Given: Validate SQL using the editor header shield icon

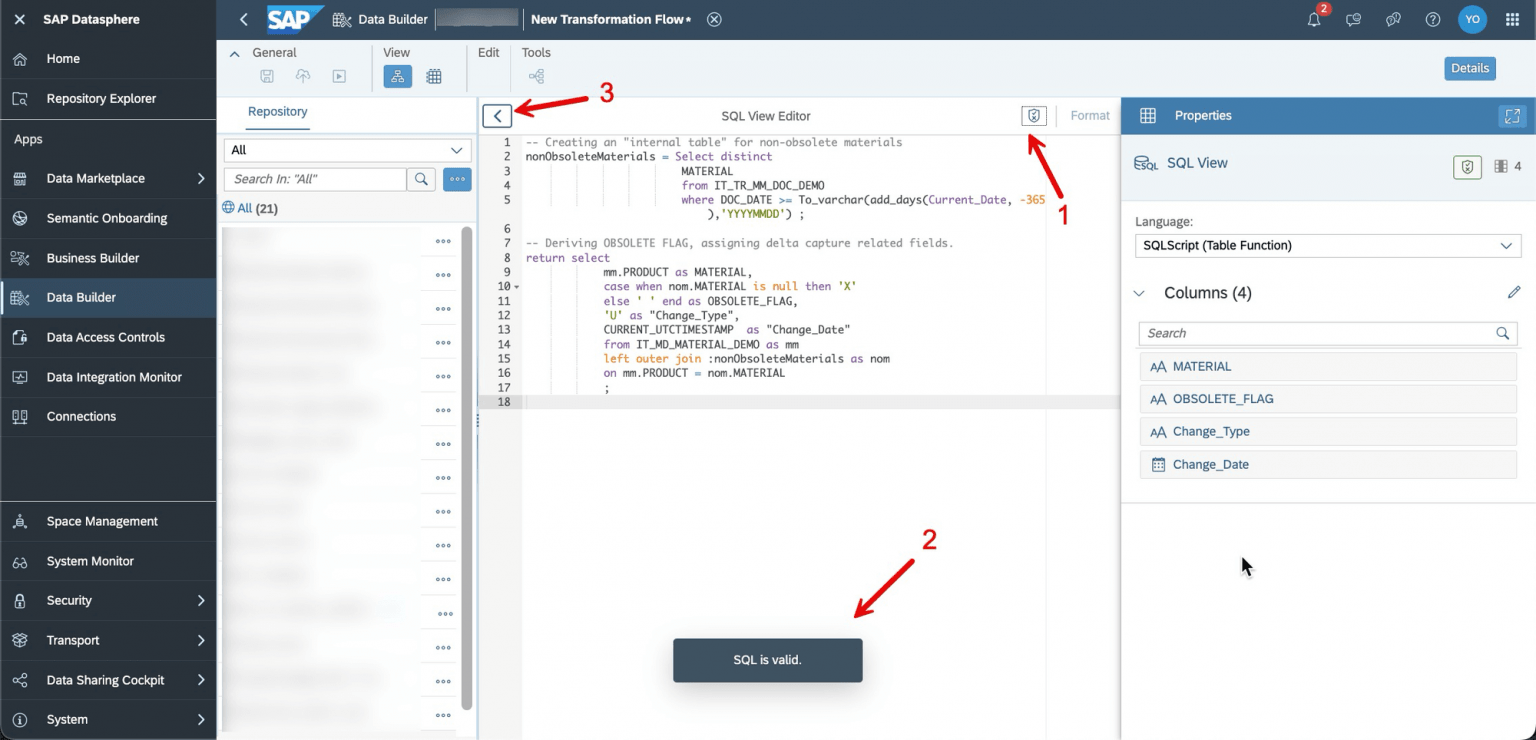Looking at the screenshot, I should pos(1034,116).
